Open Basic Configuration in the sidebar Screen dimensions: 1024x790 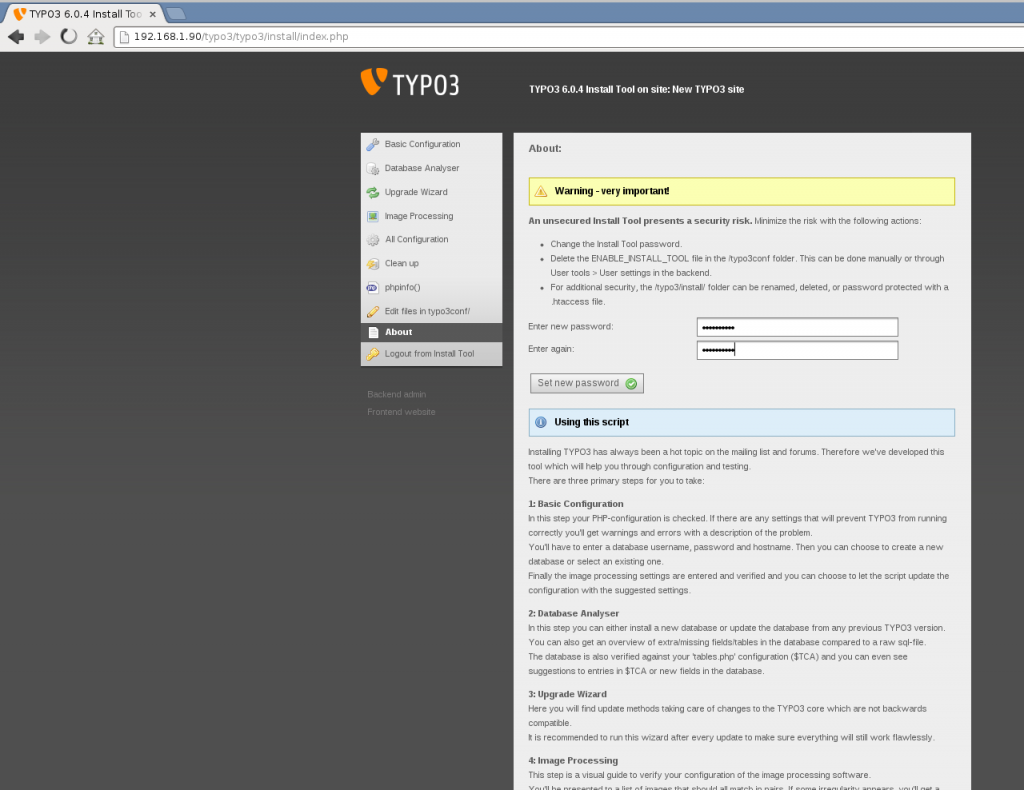[x=422, y=144]
